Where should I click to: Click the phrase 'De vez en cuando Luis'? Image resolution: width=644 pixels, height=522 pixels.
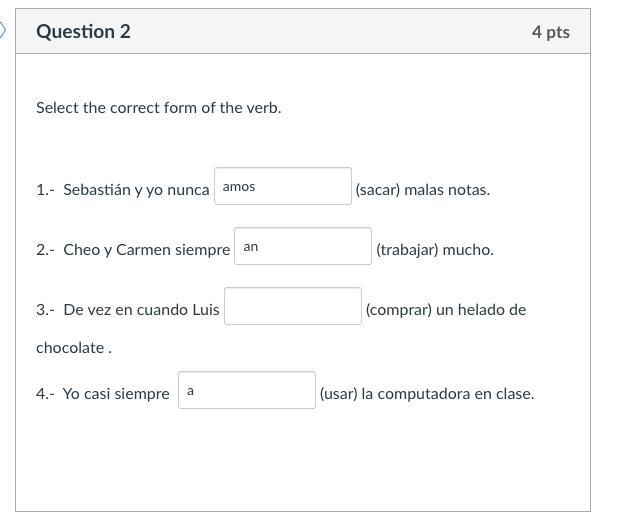click(141, 310)
